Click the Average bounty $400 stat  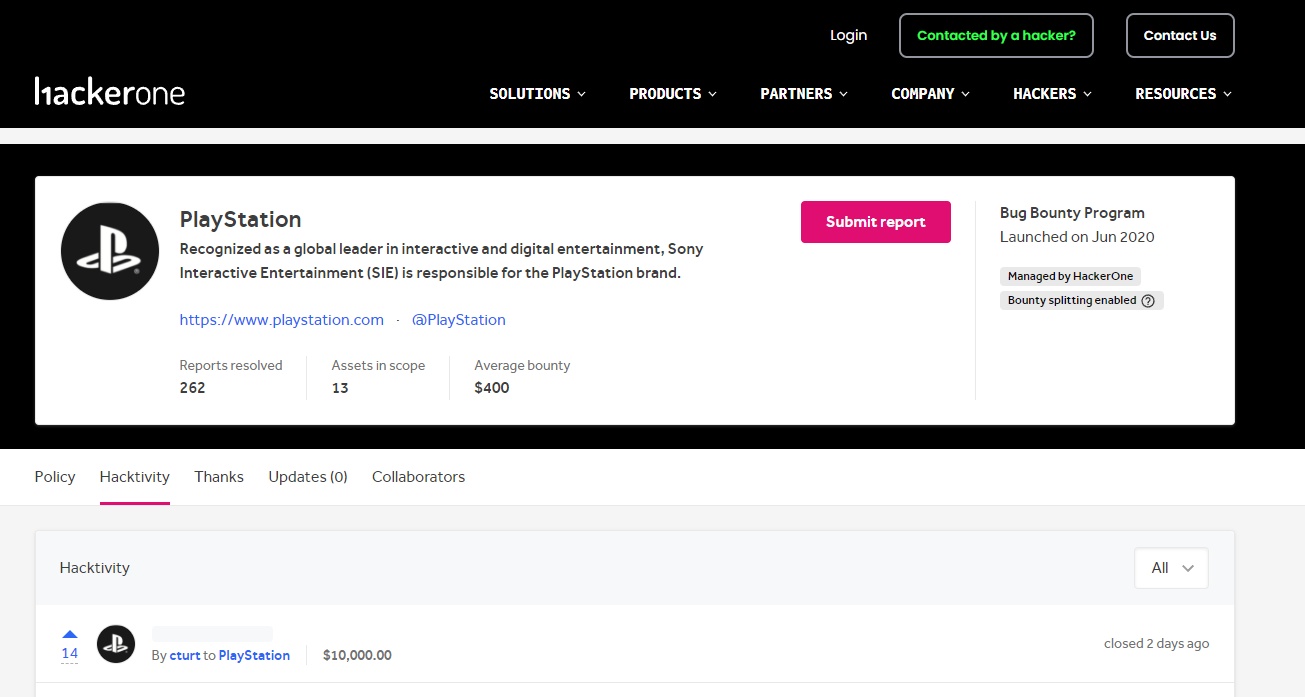(522, 377)
